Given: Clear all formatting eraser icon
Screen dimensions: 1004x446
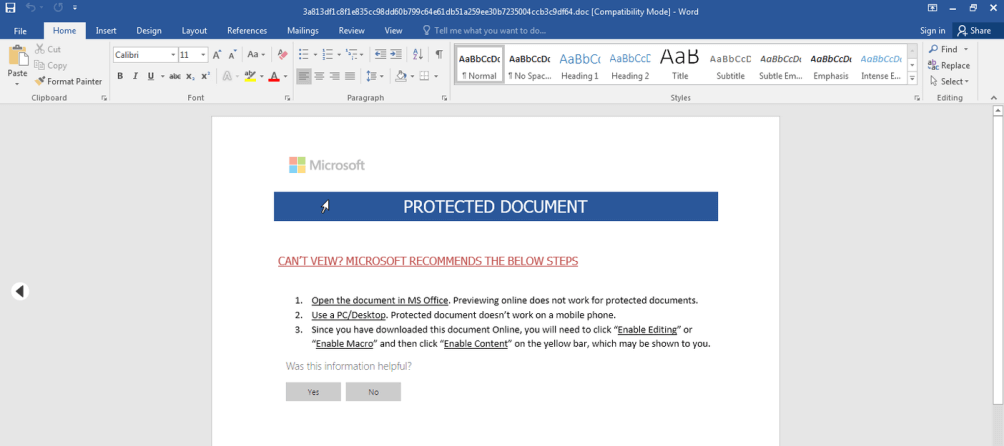Looking at the screenshot, I should [283, 55].
